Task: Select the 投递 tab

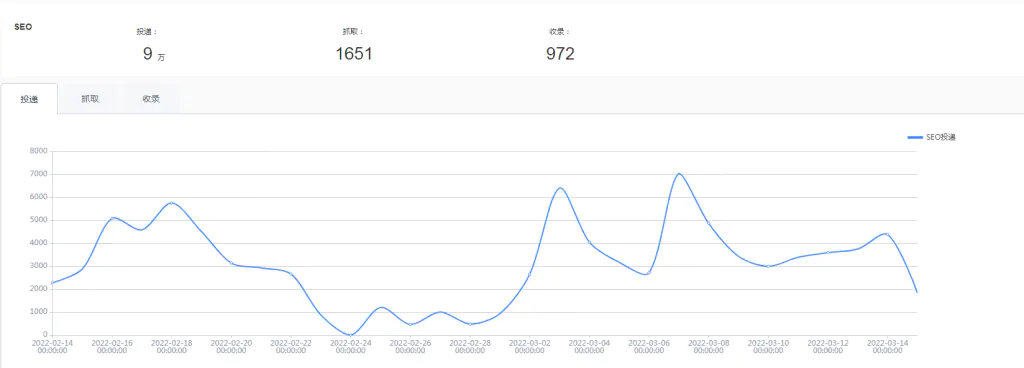Action: pos(29,99)
